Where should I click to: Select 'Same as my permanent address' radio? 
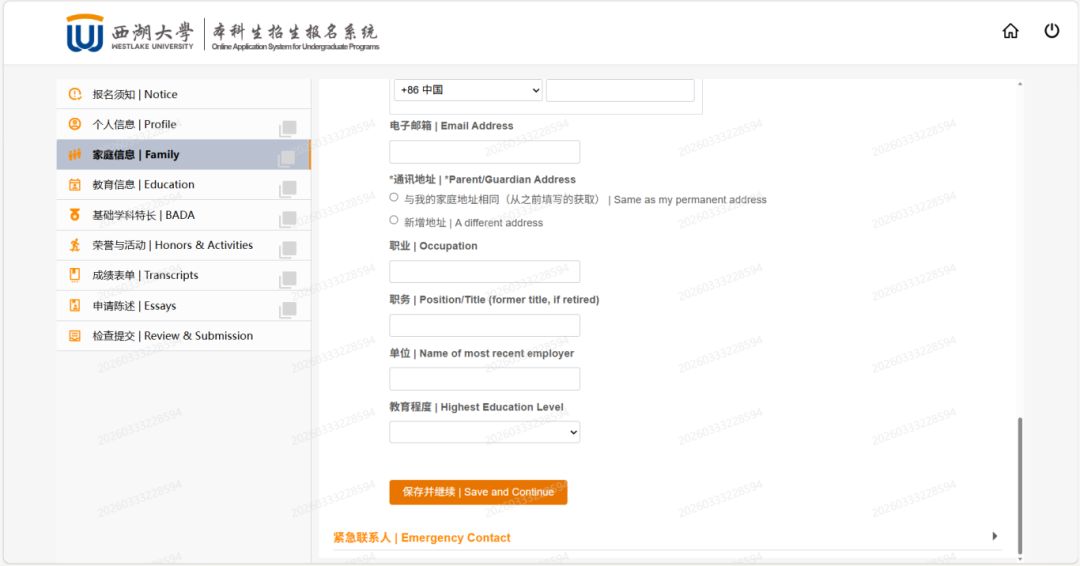pos(394,198)
